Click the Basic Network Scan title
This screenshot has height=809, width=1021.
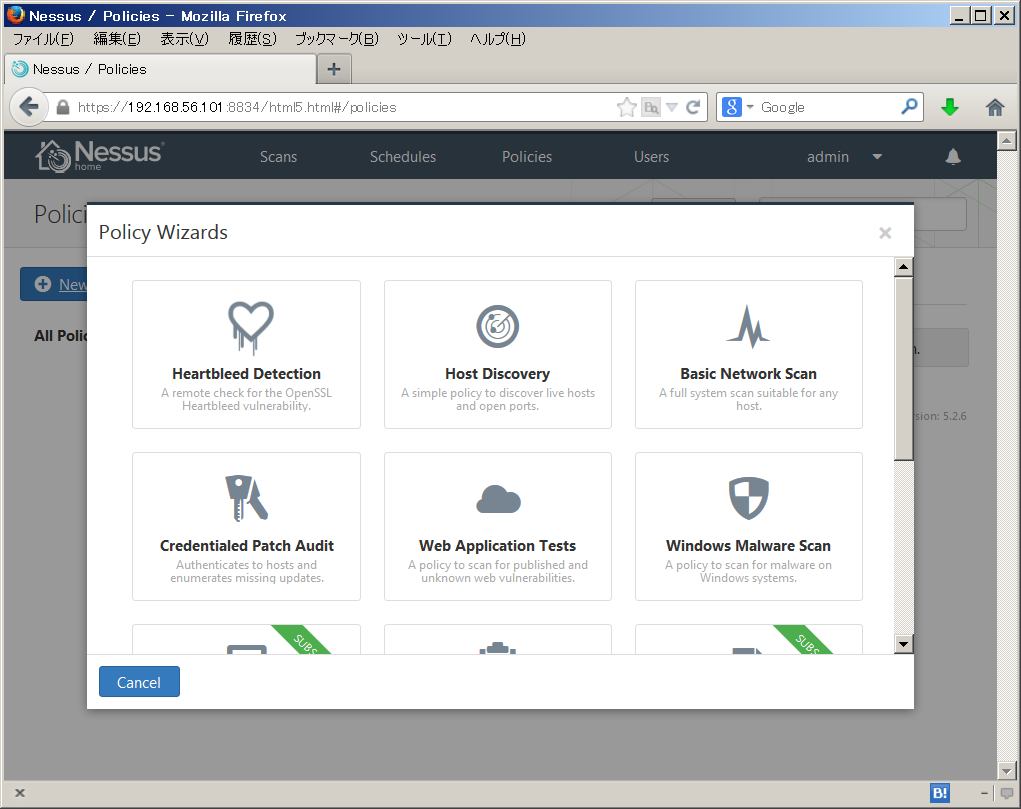tap(748, 374)
